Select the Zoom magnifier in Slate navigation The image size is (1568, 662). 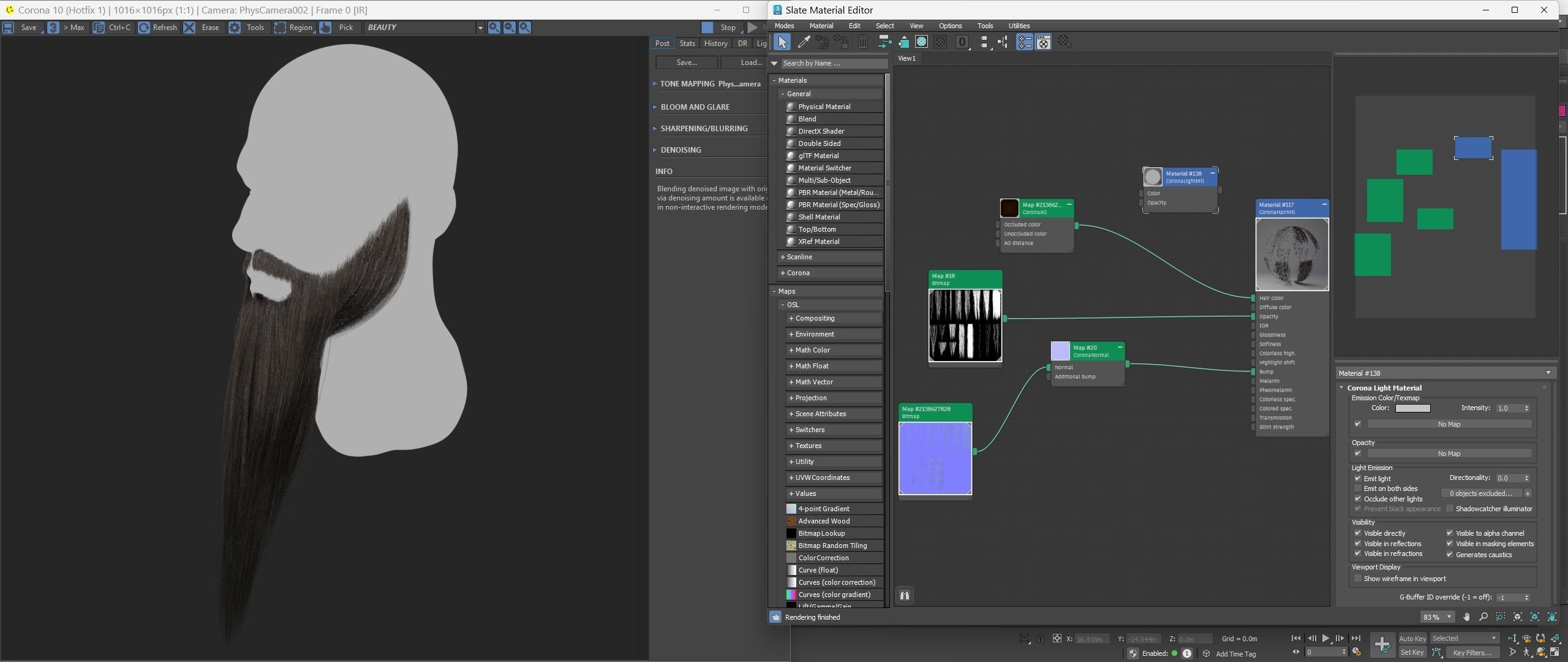pyautogui.click(x=1483, y=617)
